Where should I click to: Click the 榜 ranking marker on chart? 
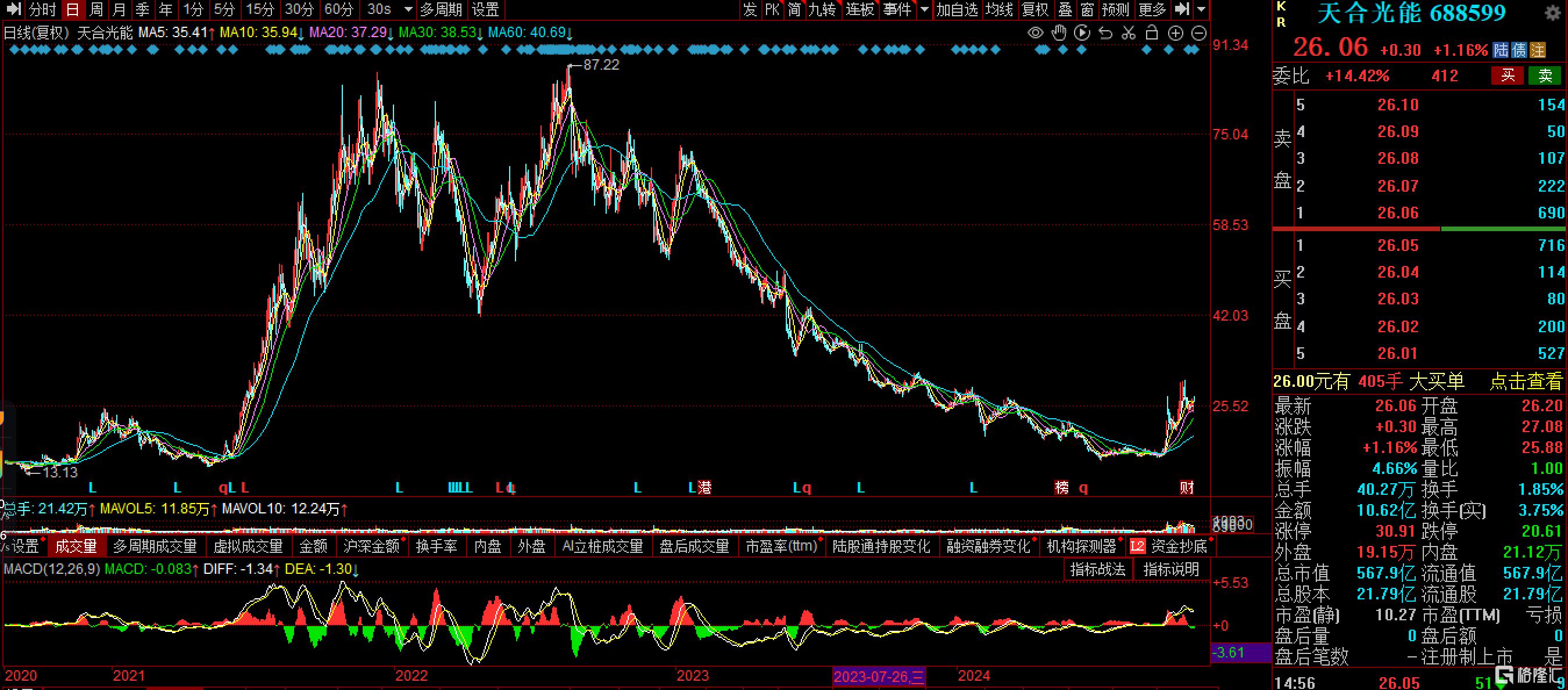tap(1062, 487)
